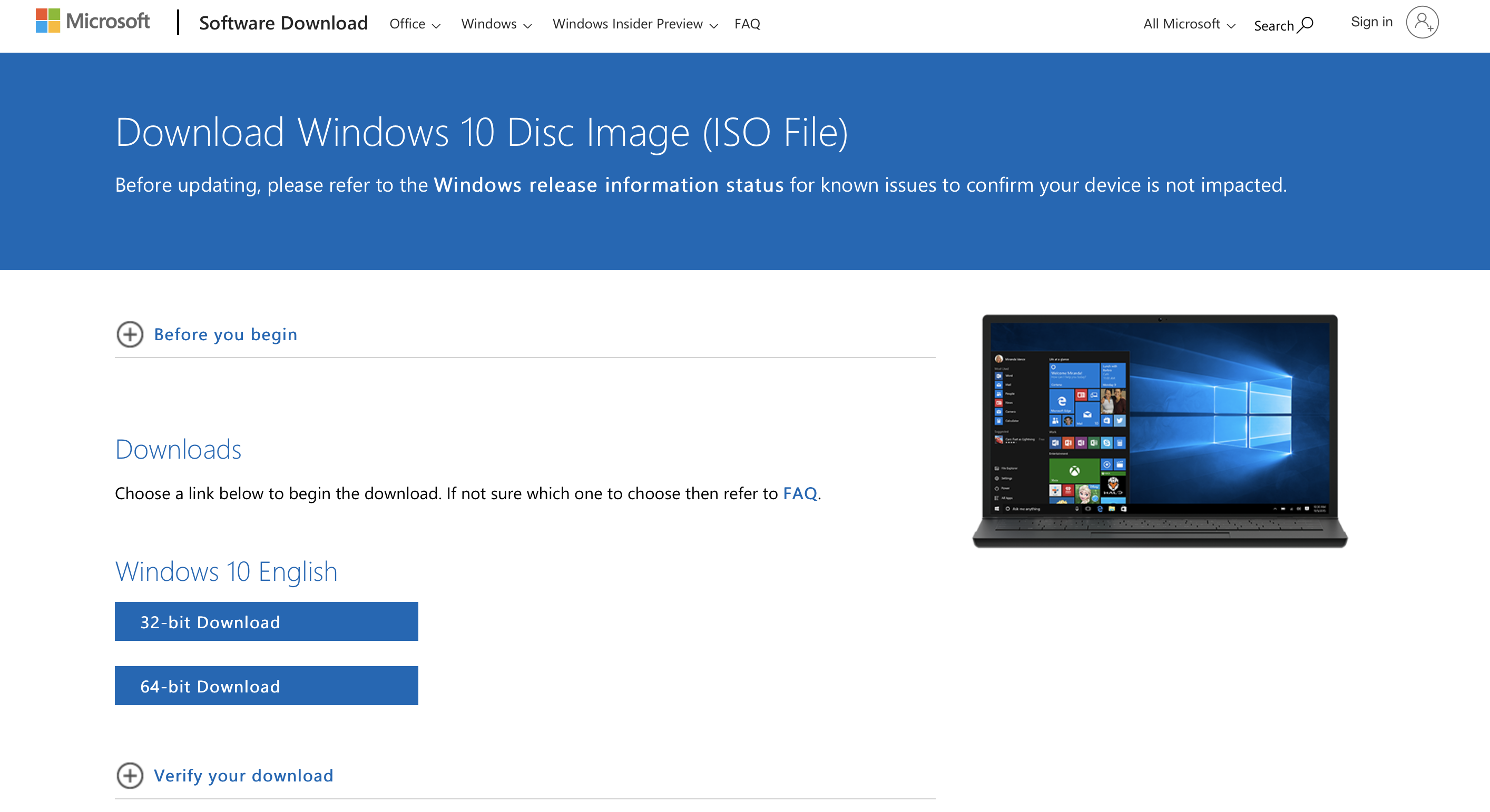
Task: Click the Downloads heading
Action: (x=178, y=450)
